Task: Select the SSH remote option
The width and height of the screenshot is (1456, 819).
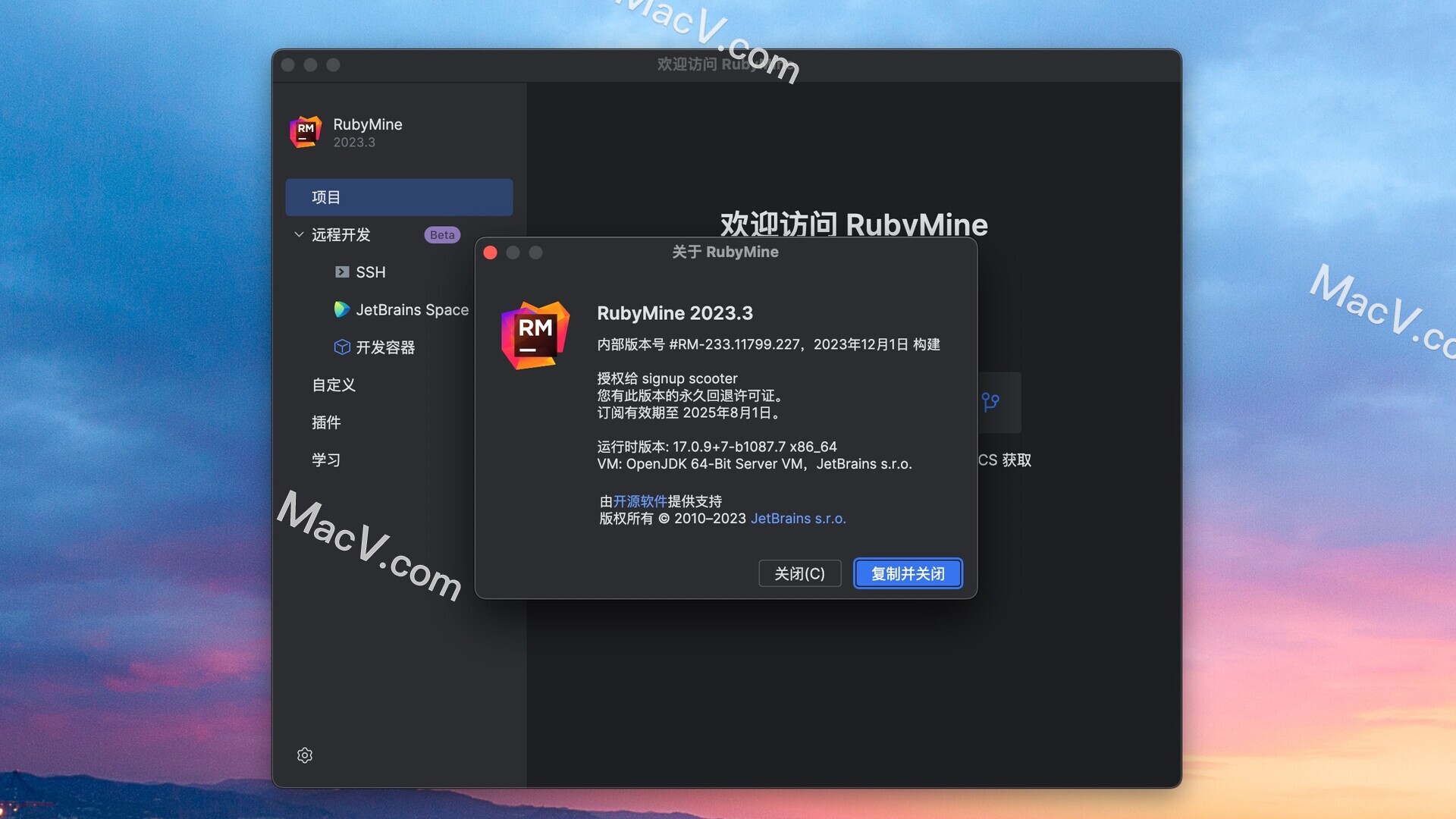Action: pyautogui.click(x=371, y=271)
